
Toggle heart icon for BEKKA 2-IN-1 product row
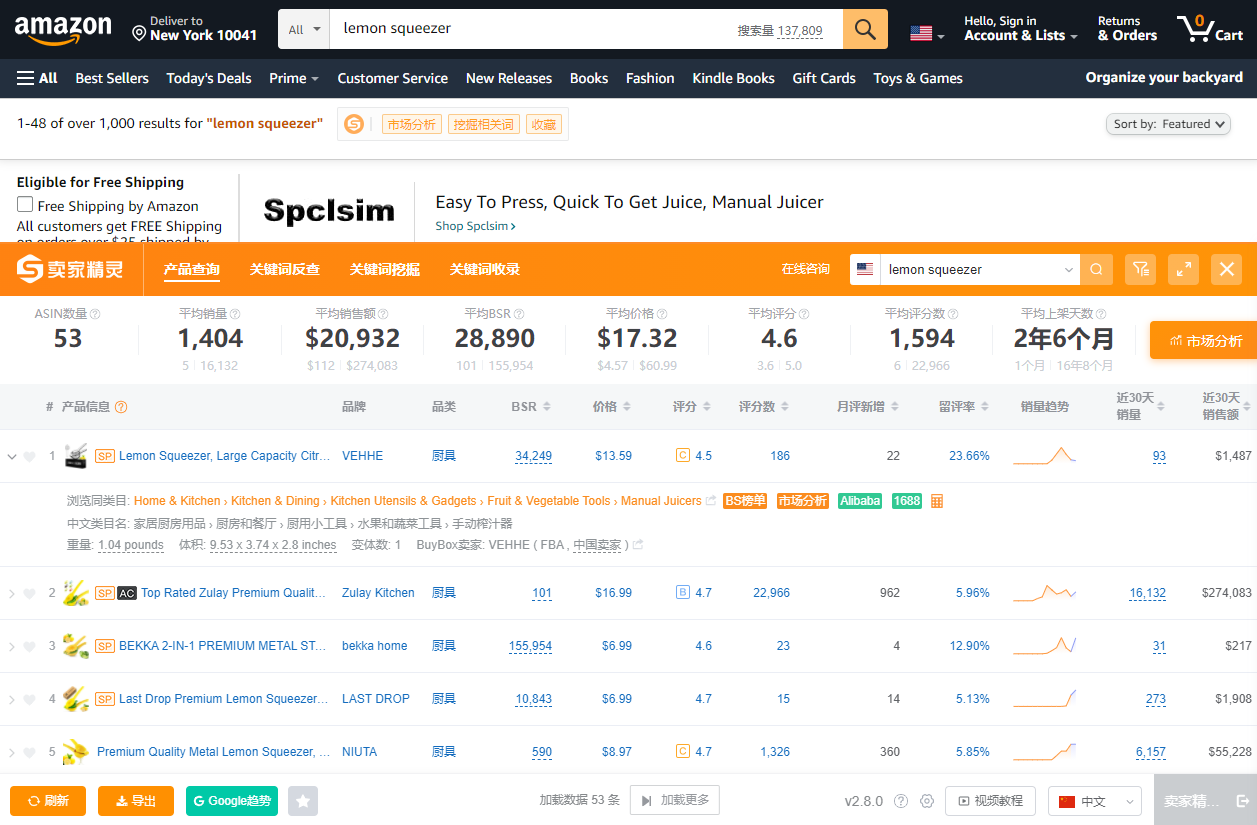tap(30, 647)
